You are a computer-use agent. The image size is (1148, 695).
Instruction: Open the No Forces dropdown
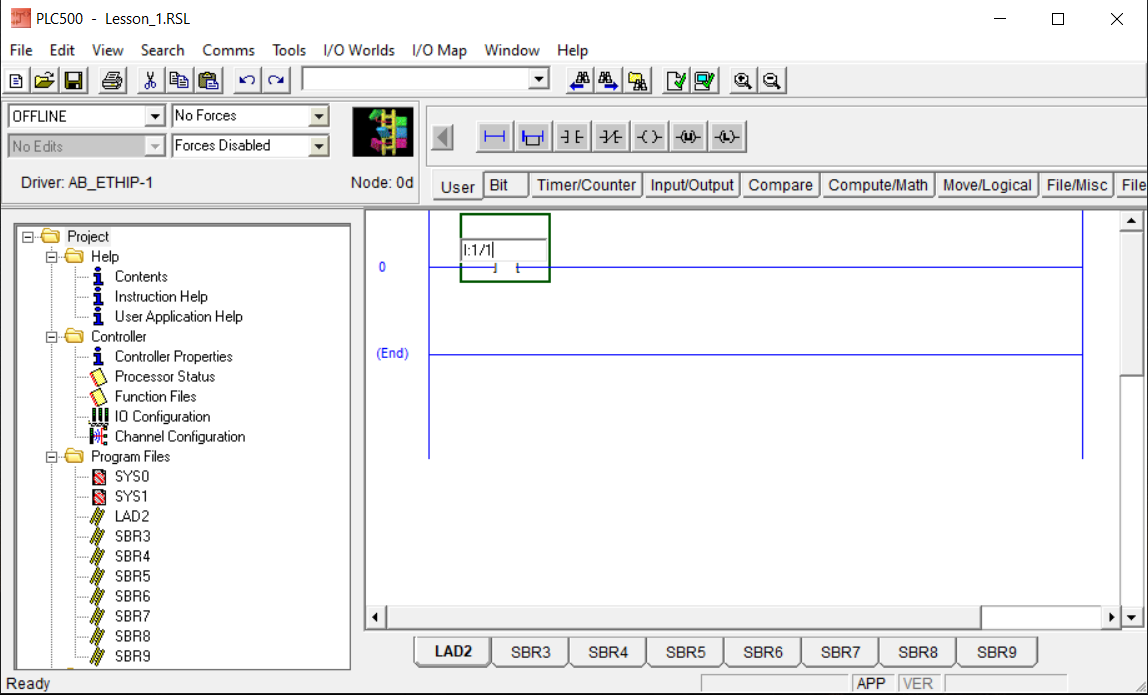[318, 116]
